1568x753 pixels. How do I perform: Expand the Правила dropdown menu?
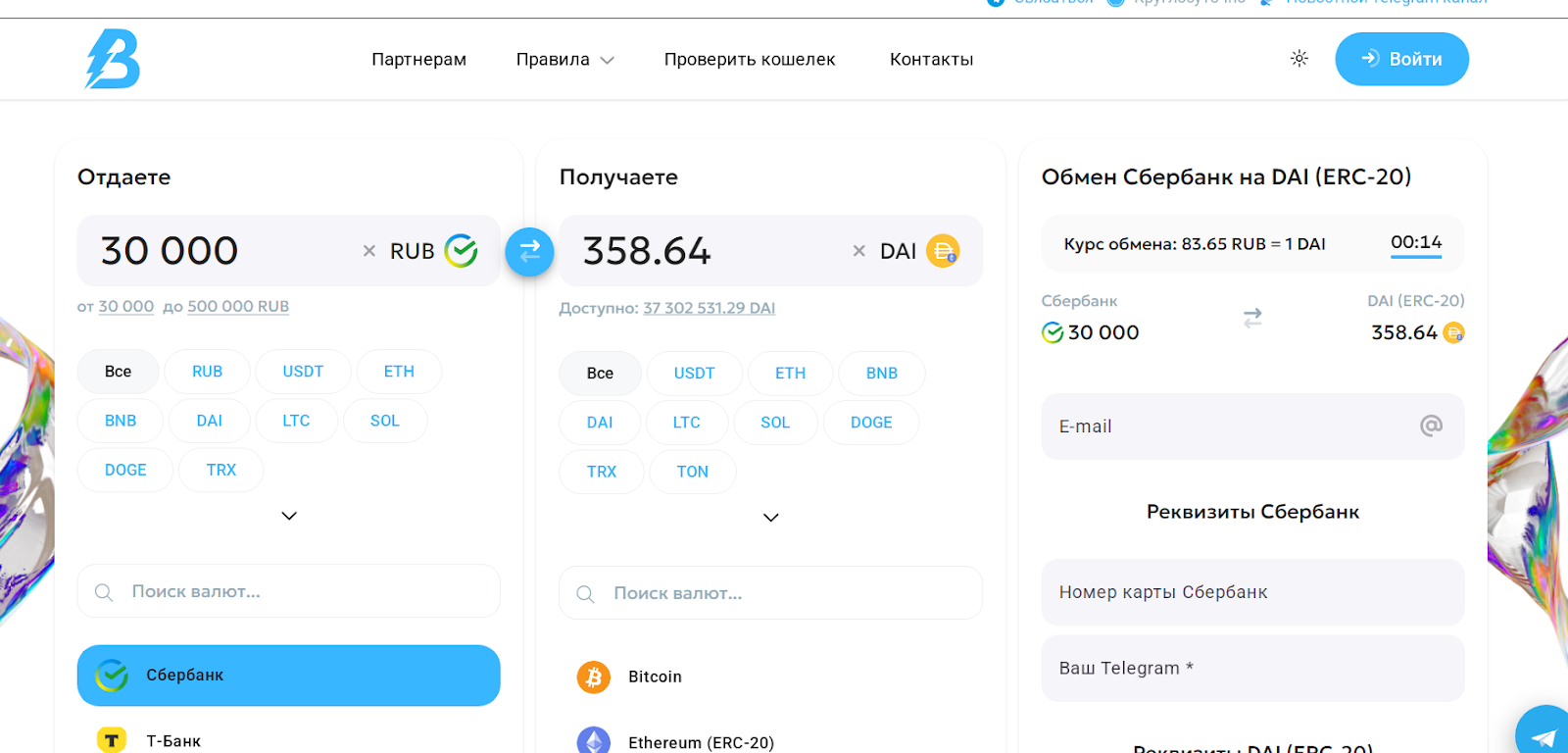pyautogui.click(x=565, y=59)
